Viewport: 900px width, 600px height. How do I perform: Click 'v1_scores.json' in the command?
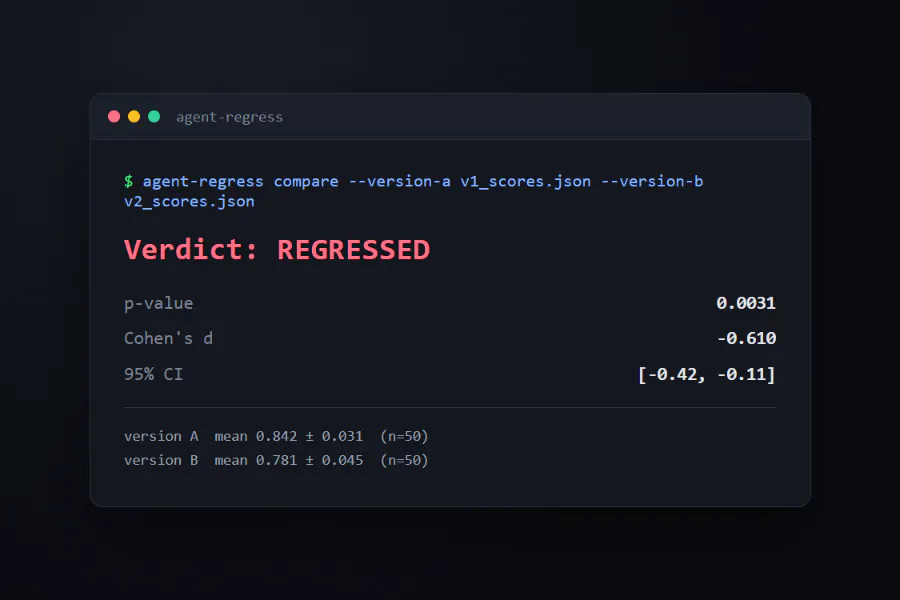(x=525, y=181)
